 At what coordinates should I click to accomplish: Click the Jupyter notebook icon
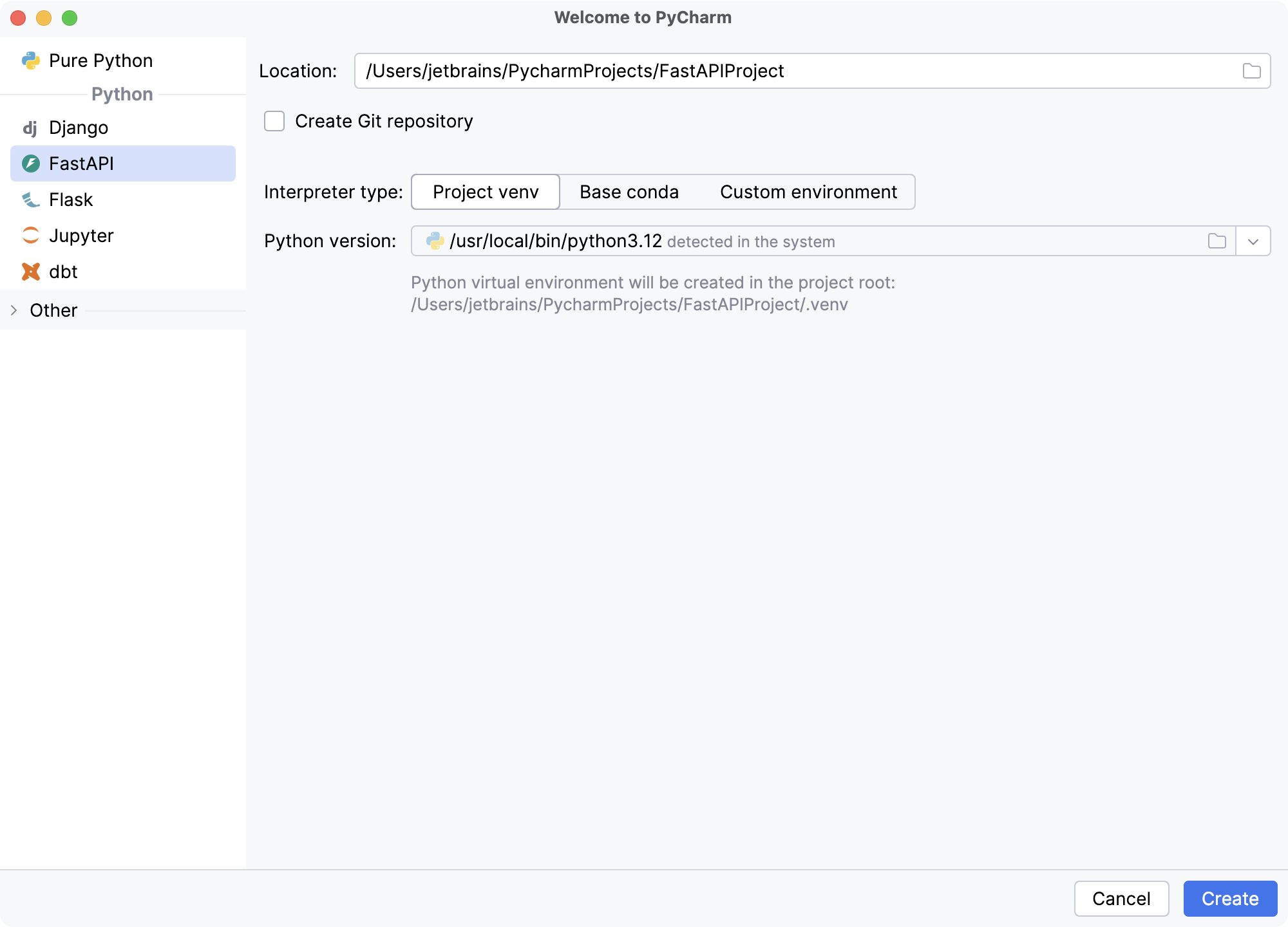pos(30,236)
